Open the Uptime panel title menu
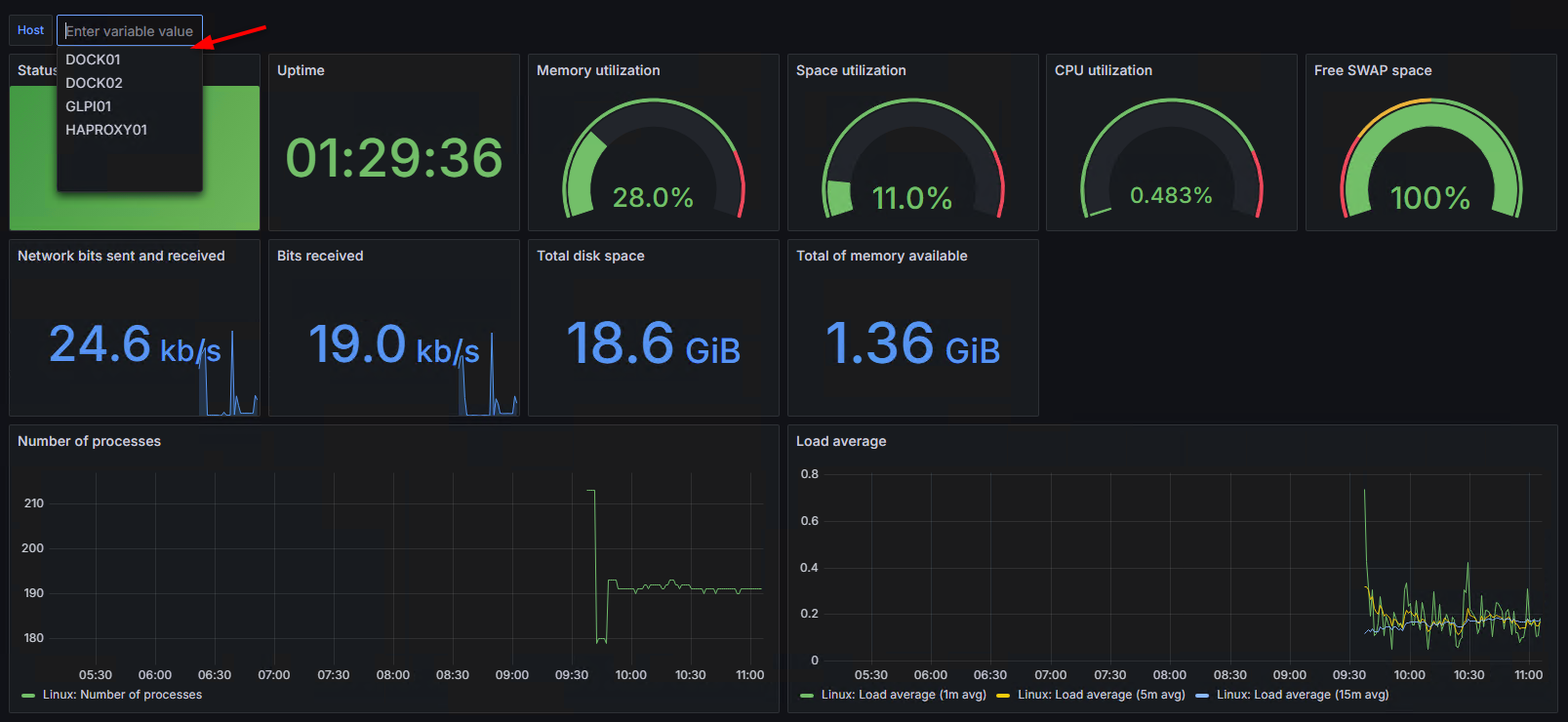 point(301,70)
